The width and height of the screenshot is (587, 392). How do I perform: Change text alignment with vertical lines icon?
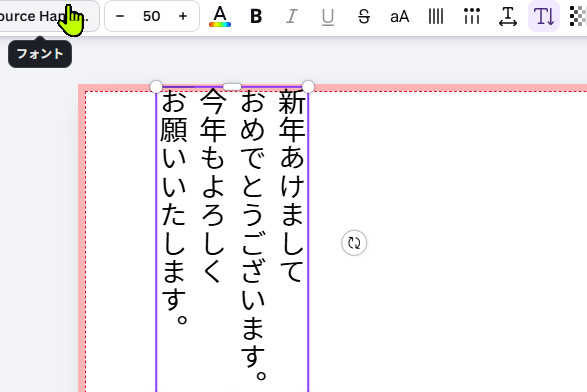(x=436, y=16)
